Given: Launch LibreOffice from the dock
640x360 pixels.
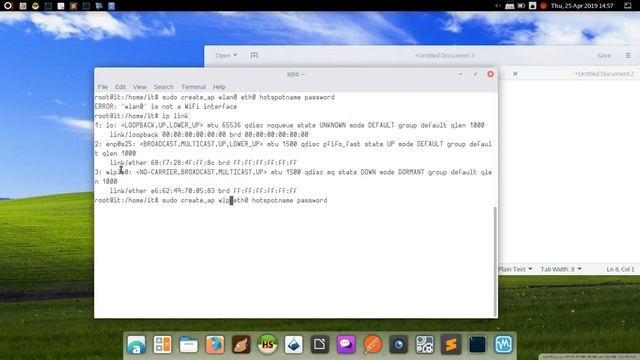Looking at the screenshot, I should pyautogui.click(x=320, y=344).
